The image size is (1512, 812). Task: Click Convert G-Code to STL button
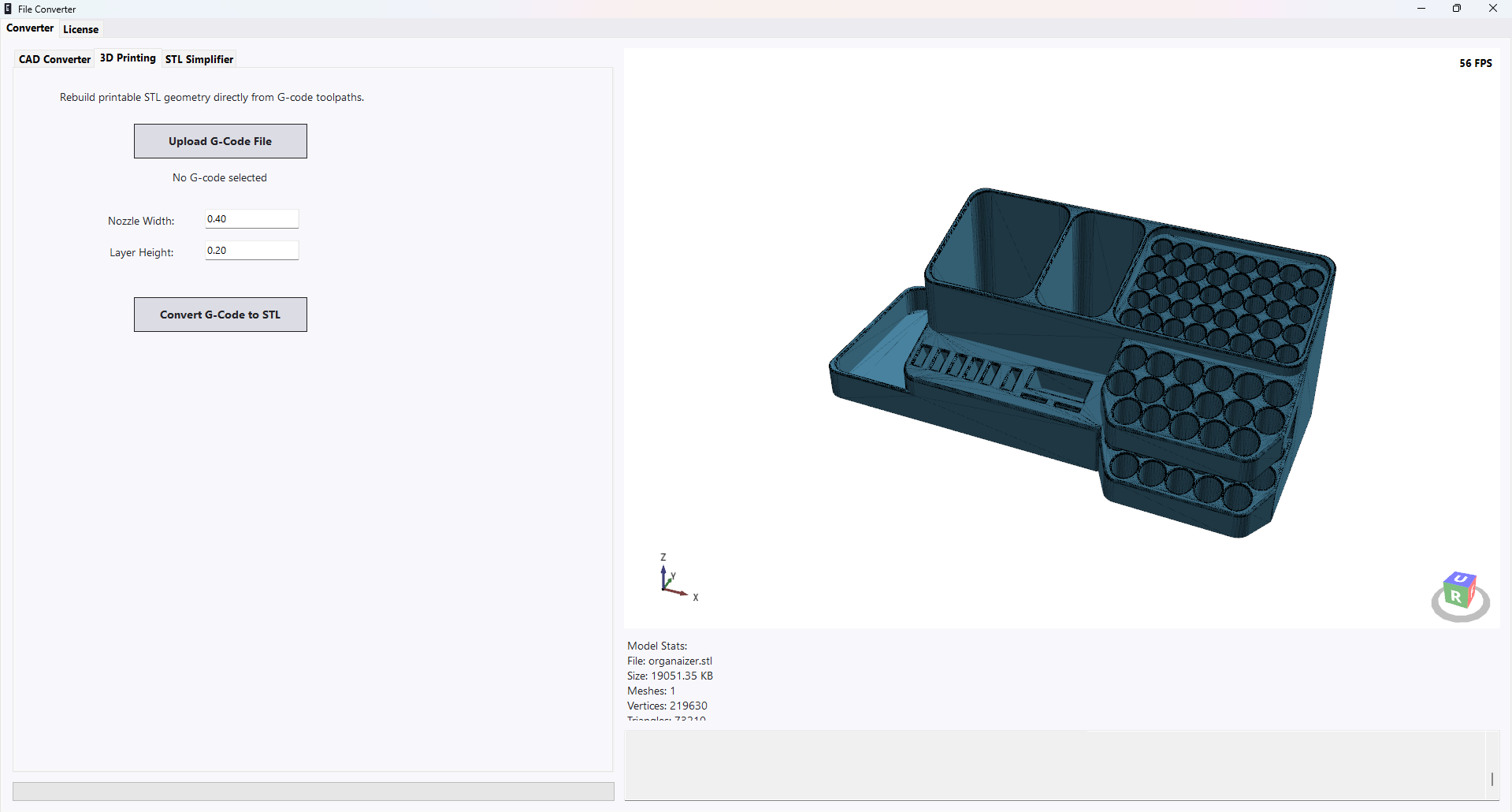tap(221, 315)
